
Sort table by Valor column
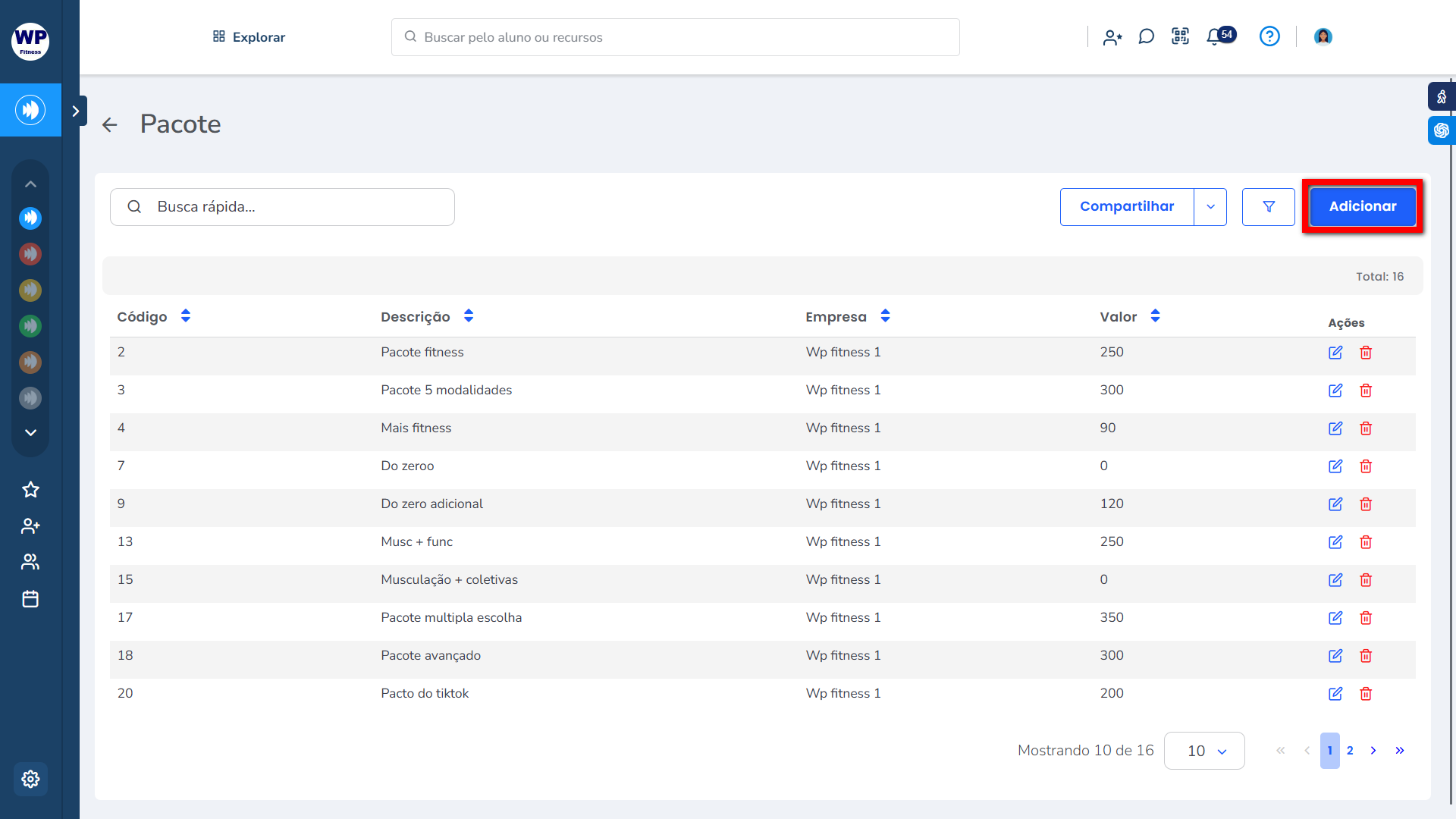tap(1155, 316)
